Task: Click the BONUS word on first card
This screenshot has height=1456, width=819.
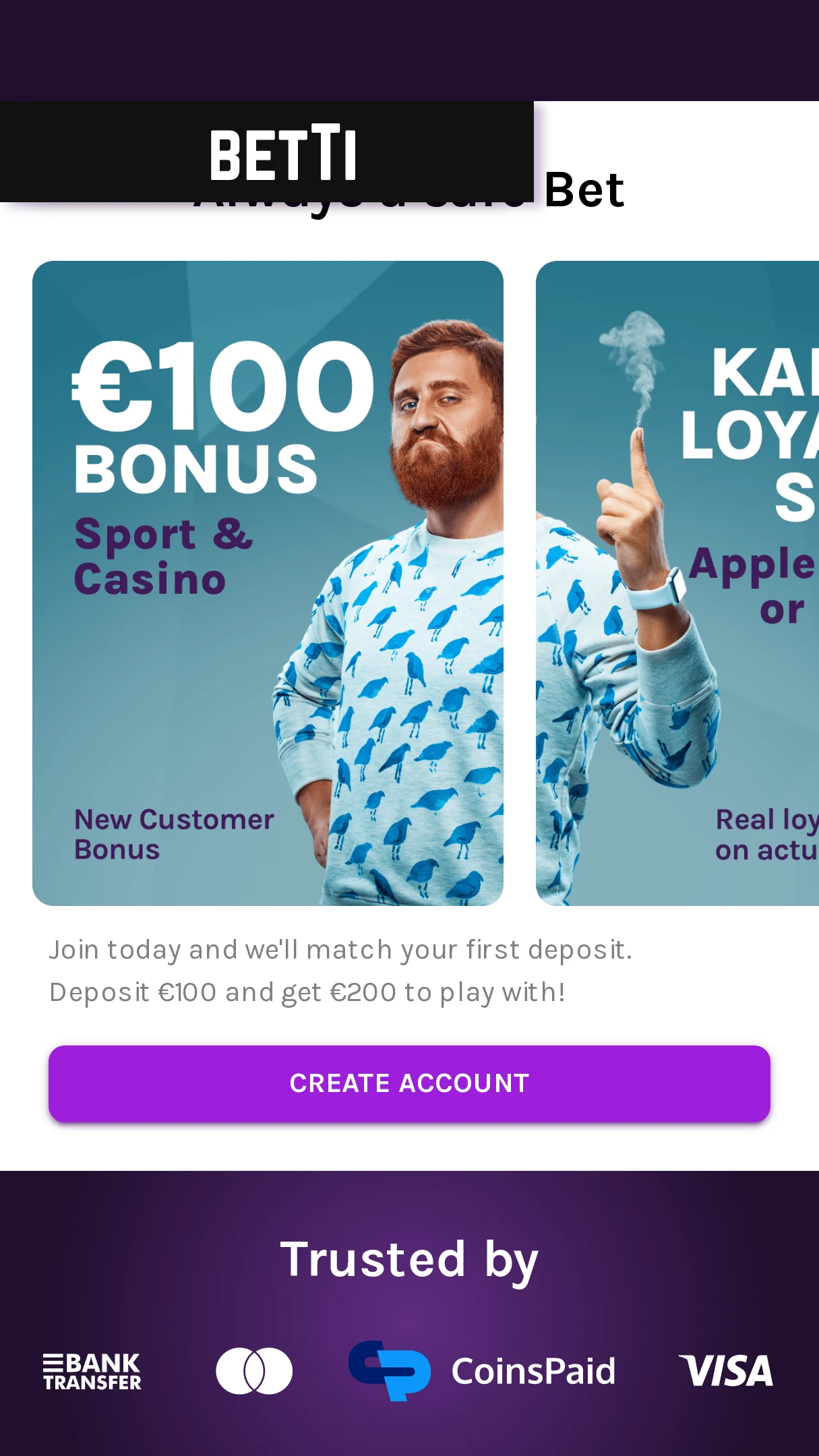Action: pyautogui.click(x=195, y=468)
